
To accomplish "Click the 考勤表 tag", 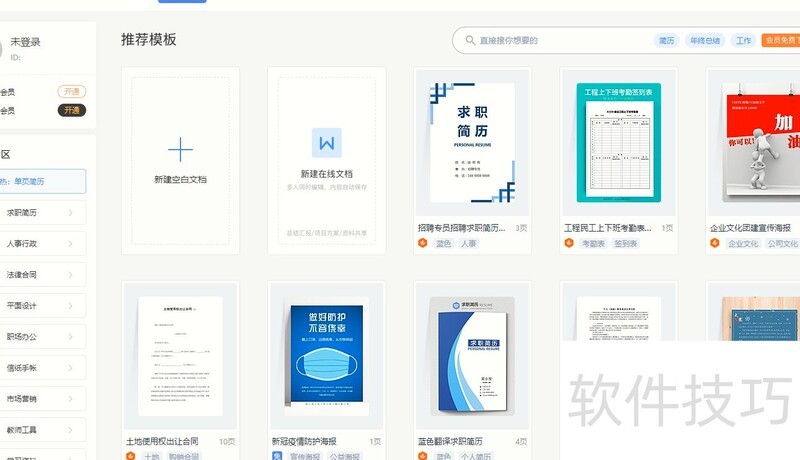I will tap(593, 243).
